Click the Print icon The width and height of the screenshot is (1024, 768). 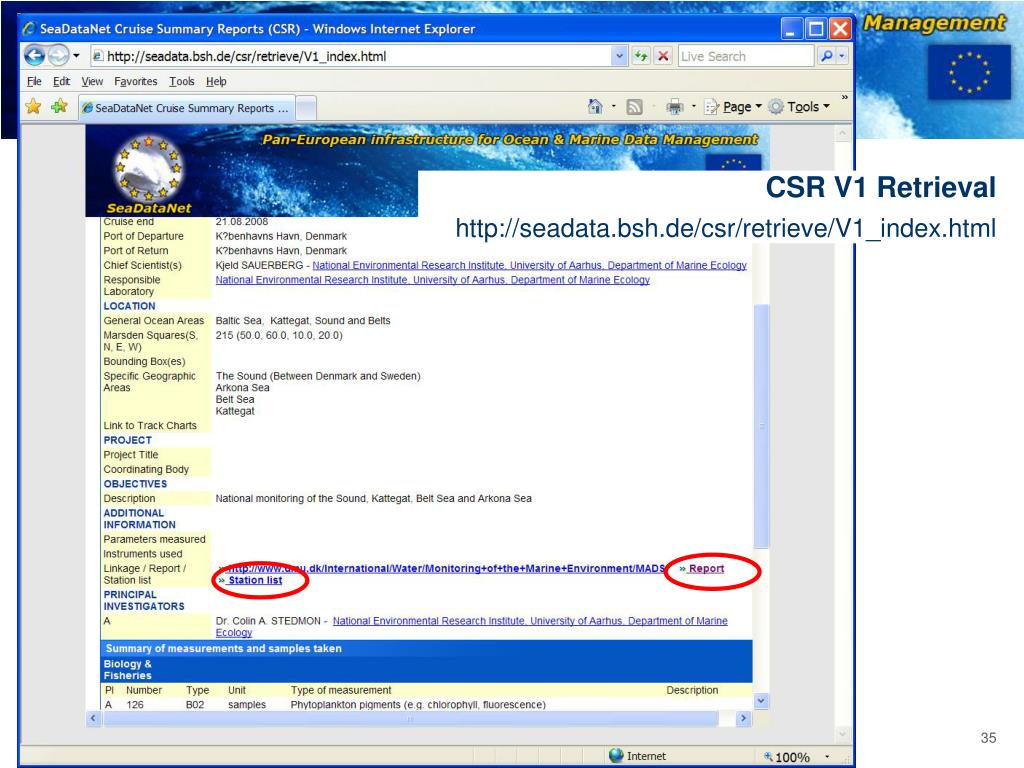tap(675, 106)
